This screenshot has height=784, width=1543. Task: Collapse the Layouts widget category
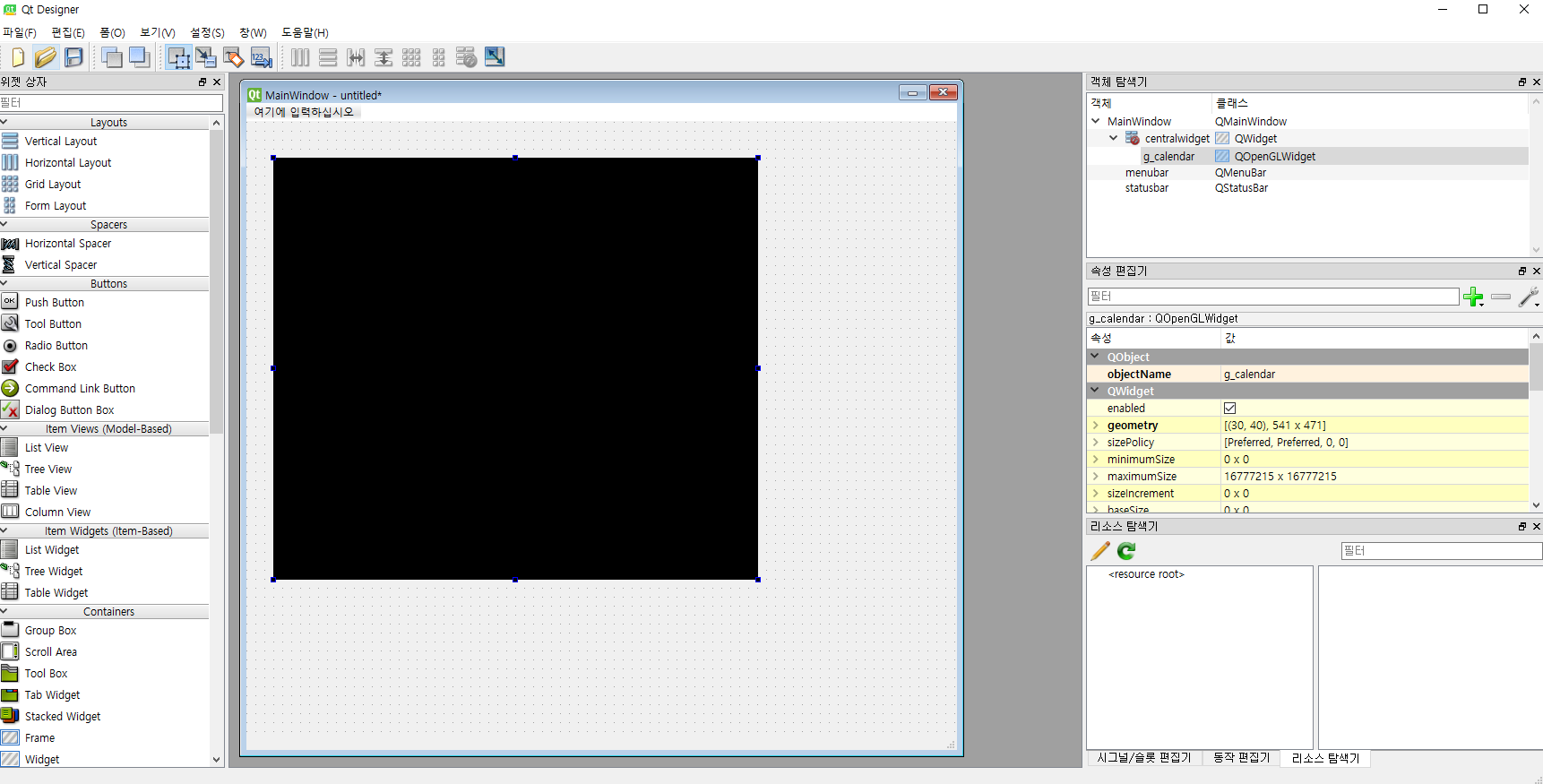[4, 122]
